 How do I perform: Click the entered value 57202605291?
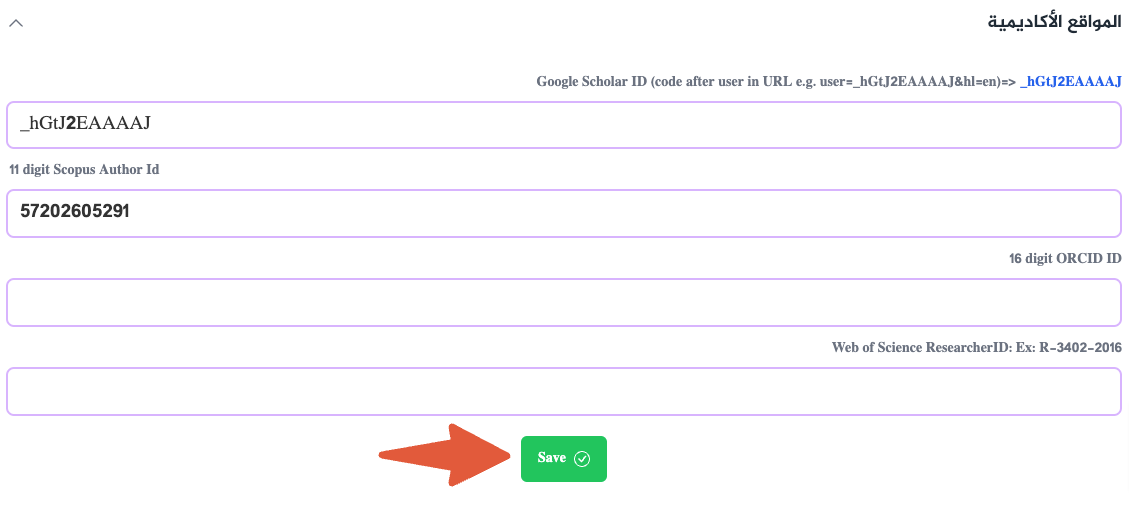click(x=75, y=213)
